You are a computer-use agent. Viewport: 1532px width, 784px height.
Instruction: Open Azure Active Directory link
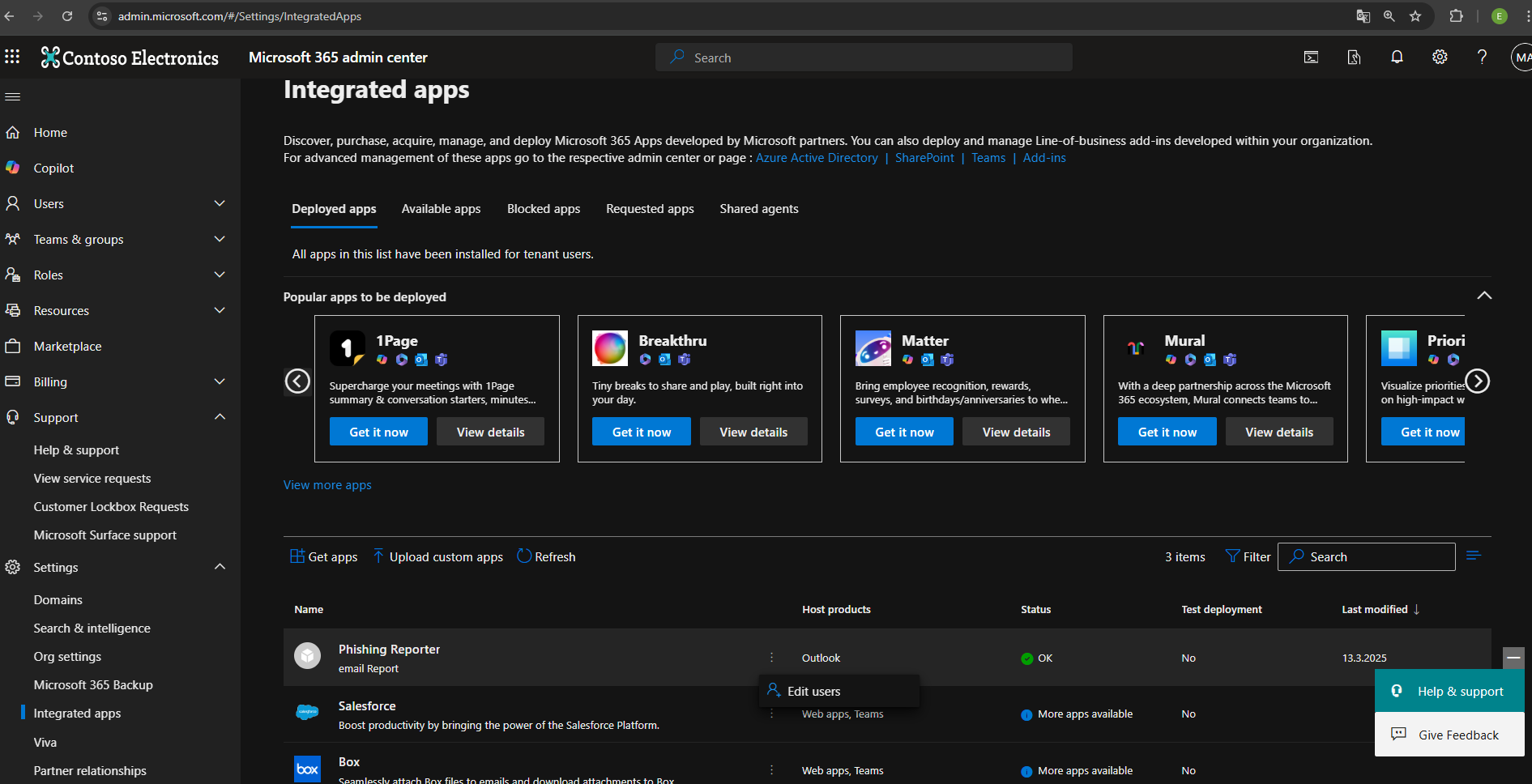[x=817, y=158]
